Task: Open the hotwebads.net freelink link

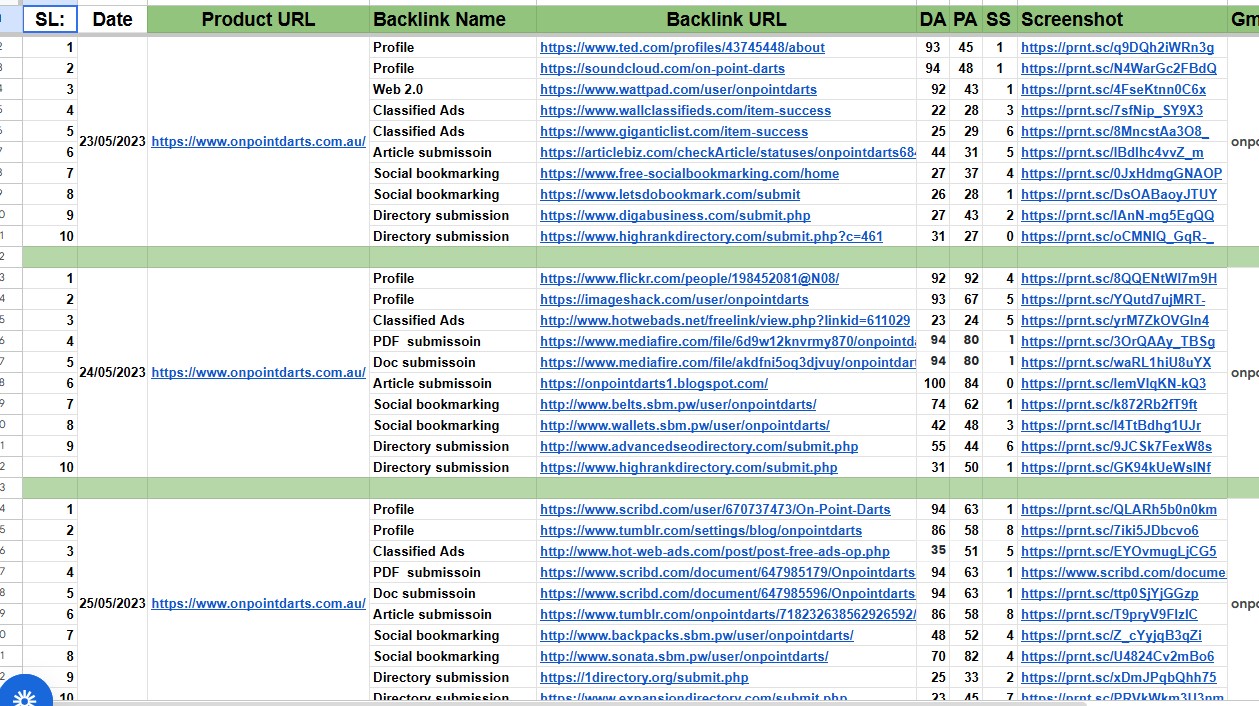Action: click(x=725, y=320)
